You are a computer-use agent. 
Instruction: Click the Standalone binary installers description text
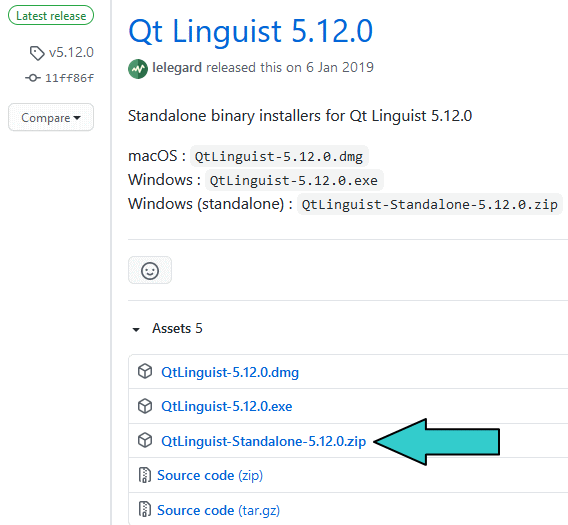pos(300,116)
